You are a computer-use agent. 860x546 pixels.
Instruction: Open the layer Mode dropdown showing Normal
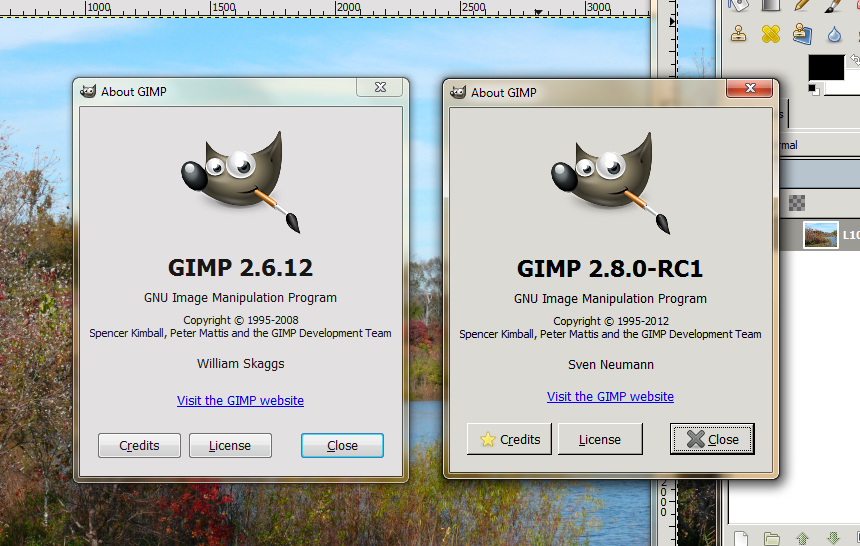click(x=819, y=145)
